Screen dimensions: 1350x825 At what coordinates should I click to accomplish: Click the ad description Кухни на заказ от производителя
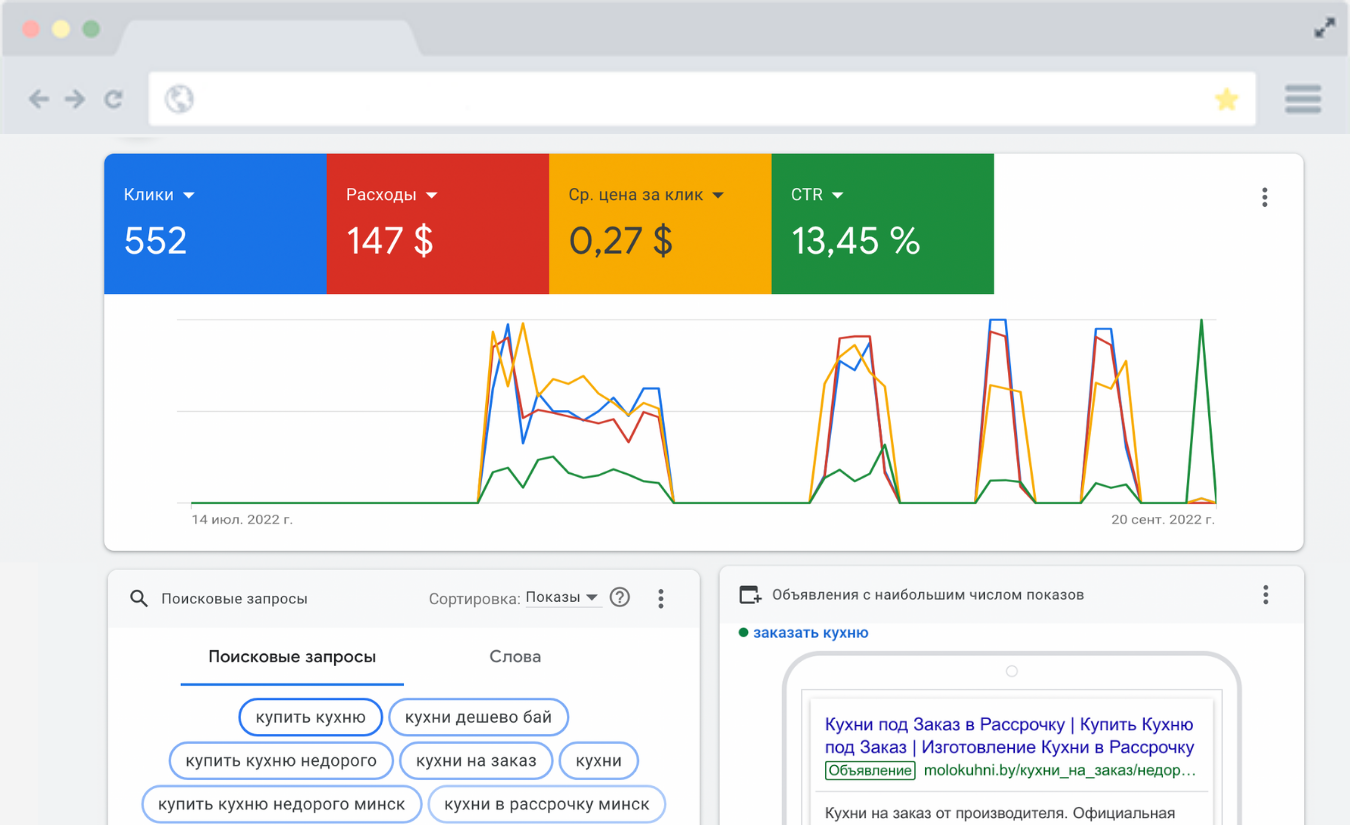(1000, 813)
